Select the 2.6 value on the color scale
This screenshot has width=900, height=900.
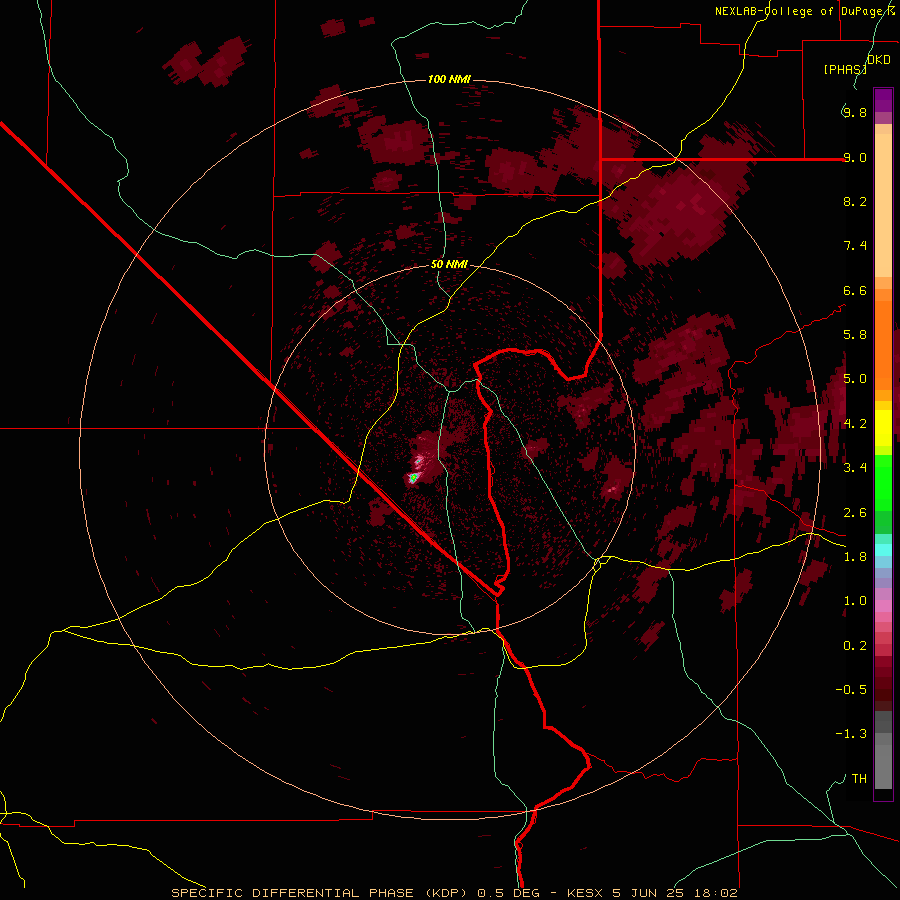[x=854, y=513]
